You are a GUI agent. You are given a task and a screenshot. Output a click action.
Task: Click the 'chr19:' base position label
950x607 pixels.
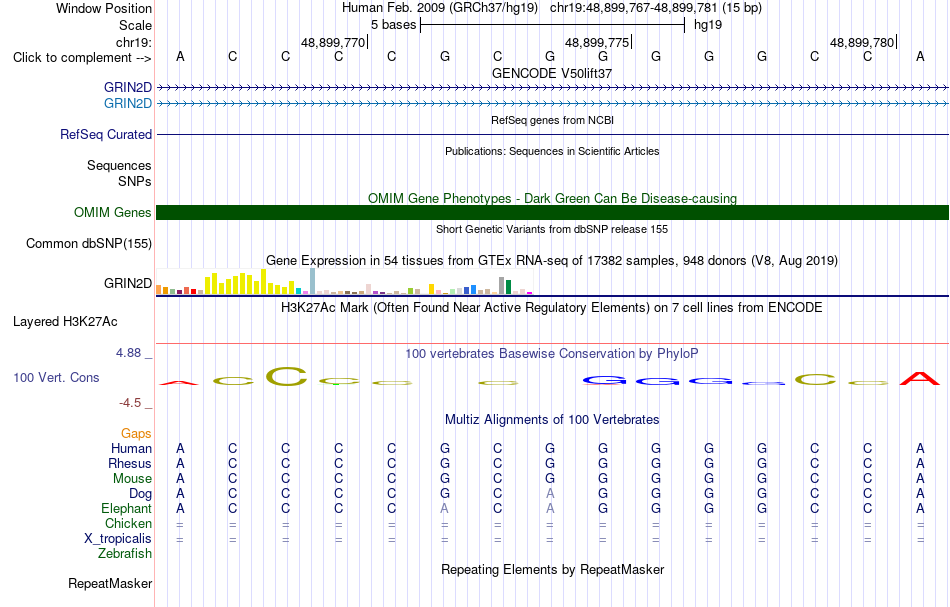pyautogui.click(x=134, y=42)
